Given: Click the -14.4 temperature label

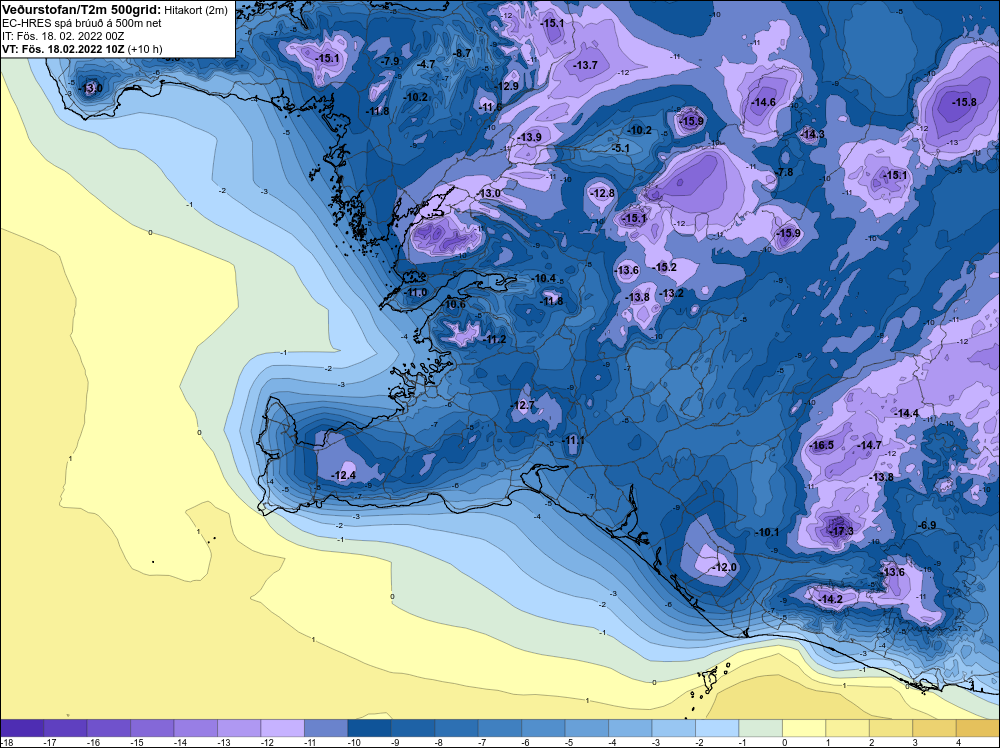Looking at the screenshot, I should [x=906, y=413].
